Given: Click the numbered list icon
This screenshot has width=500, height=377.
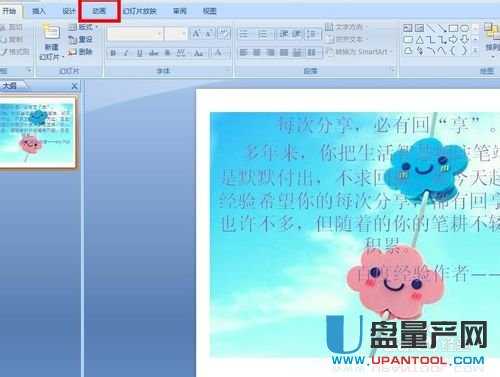Looking at the screenshot, I should click(264, 34).
